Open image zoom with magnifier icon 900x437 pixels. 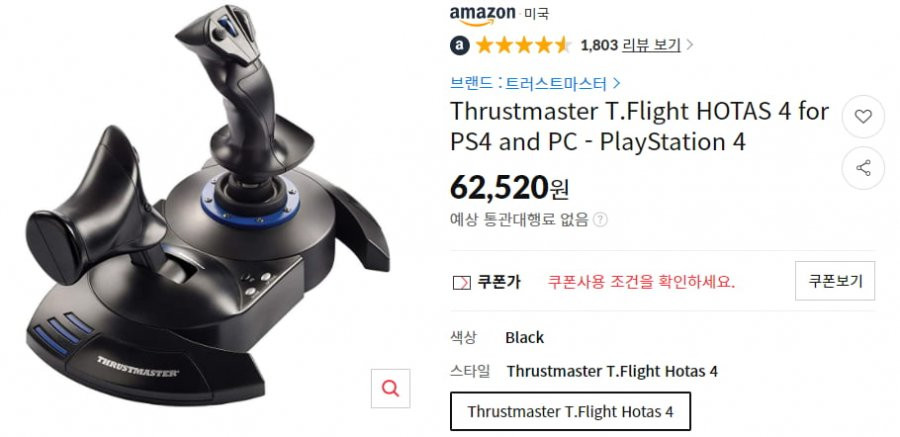(x=390, y=389)
